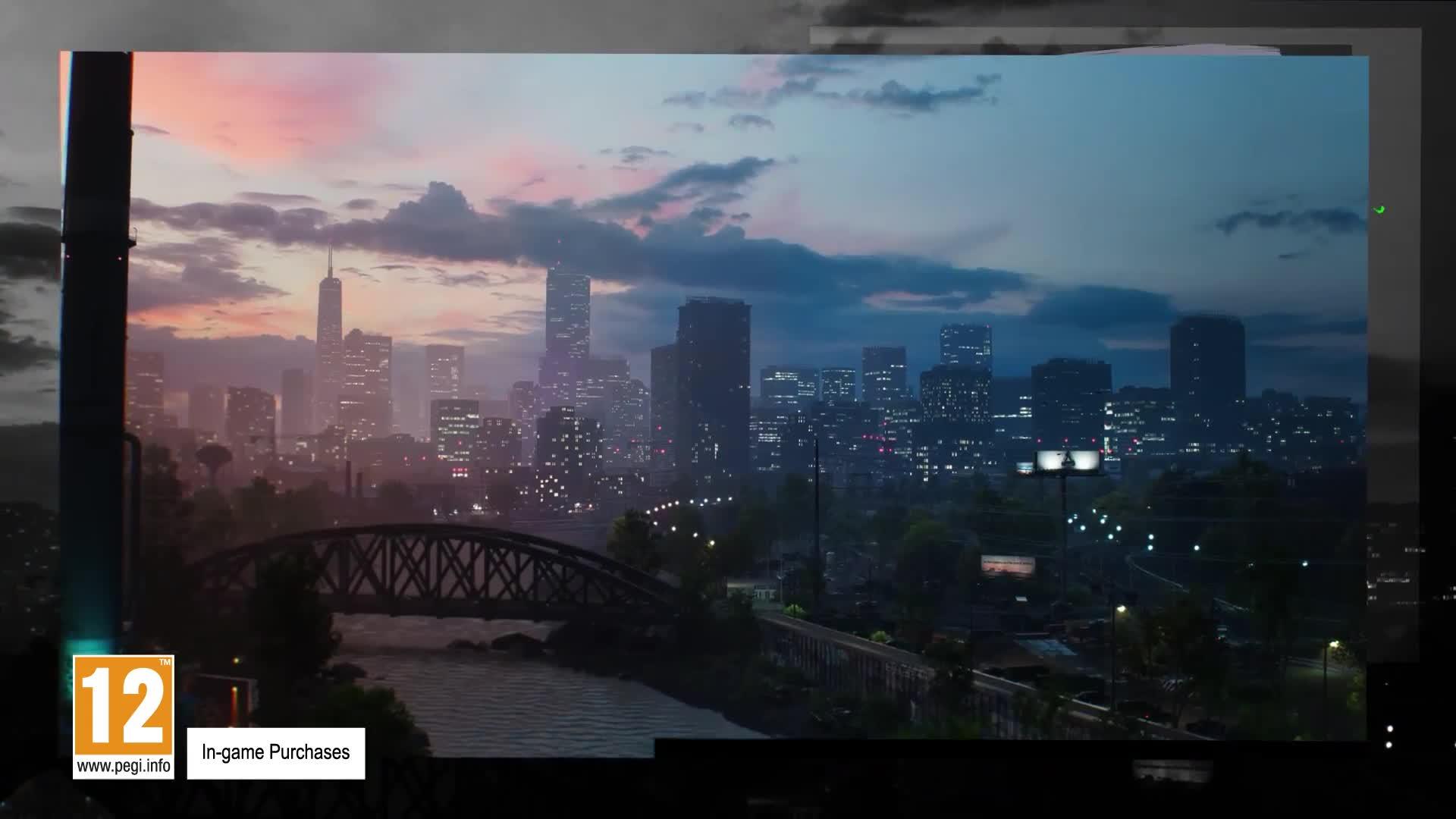Click the In-game Purchases disclosure button

pos(275,753)
